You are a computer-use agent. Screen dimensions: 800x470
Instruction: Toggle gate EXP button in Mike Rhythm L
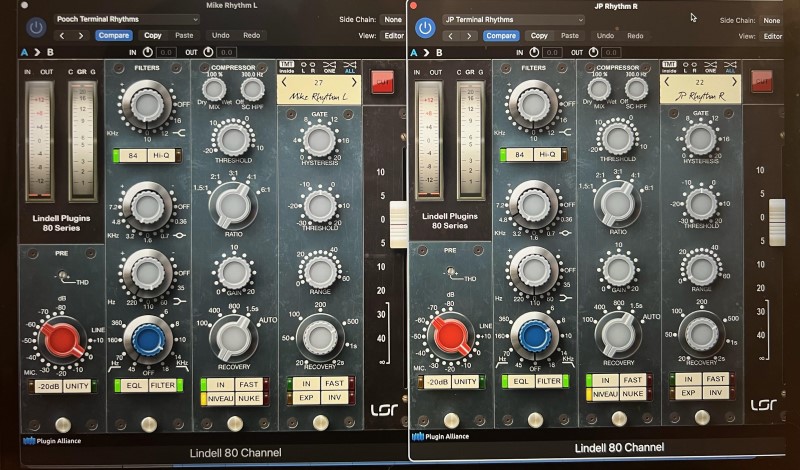pyautogui.click(x=306, y=397)
